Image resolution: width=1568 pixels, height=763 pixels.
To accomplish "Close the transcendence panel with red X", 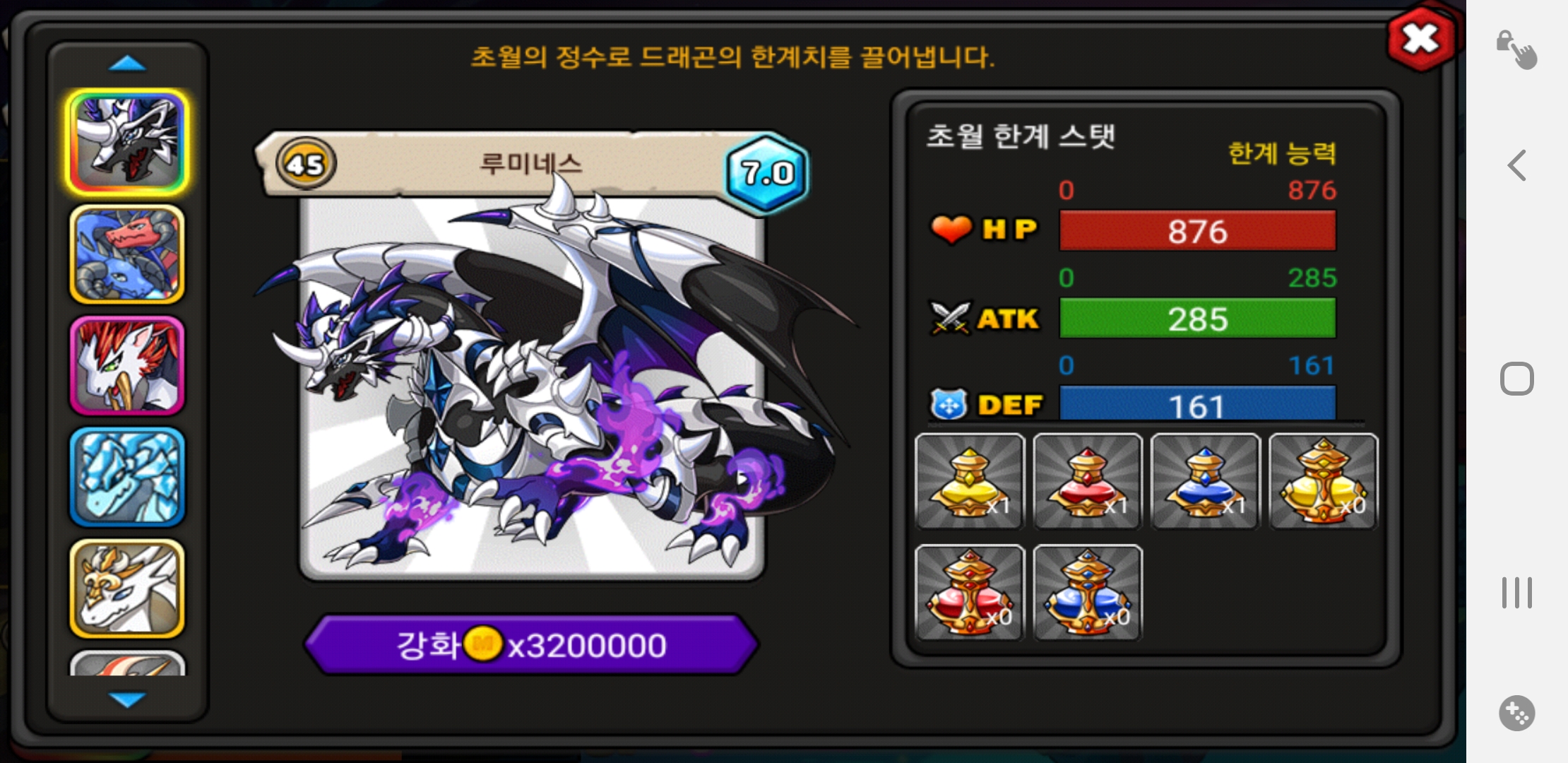I will pyautogui.click(x=1421, y=38).
